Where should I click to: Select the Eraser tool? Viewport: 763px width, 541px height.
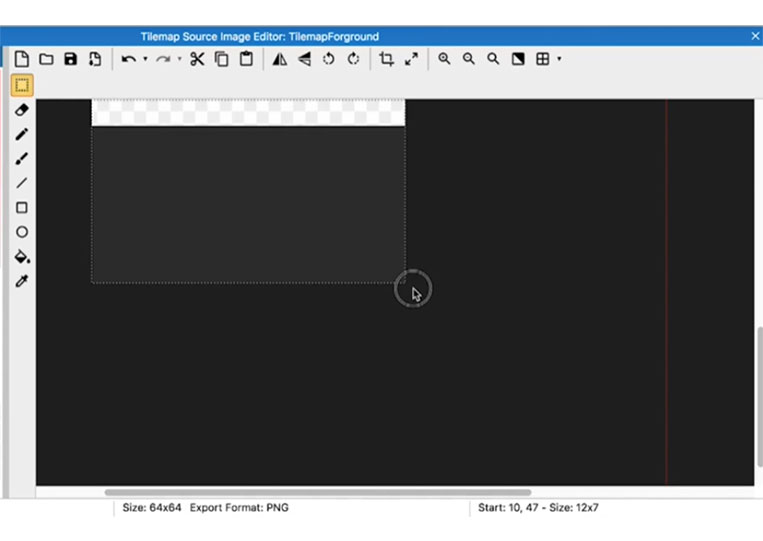pos(22,110)
